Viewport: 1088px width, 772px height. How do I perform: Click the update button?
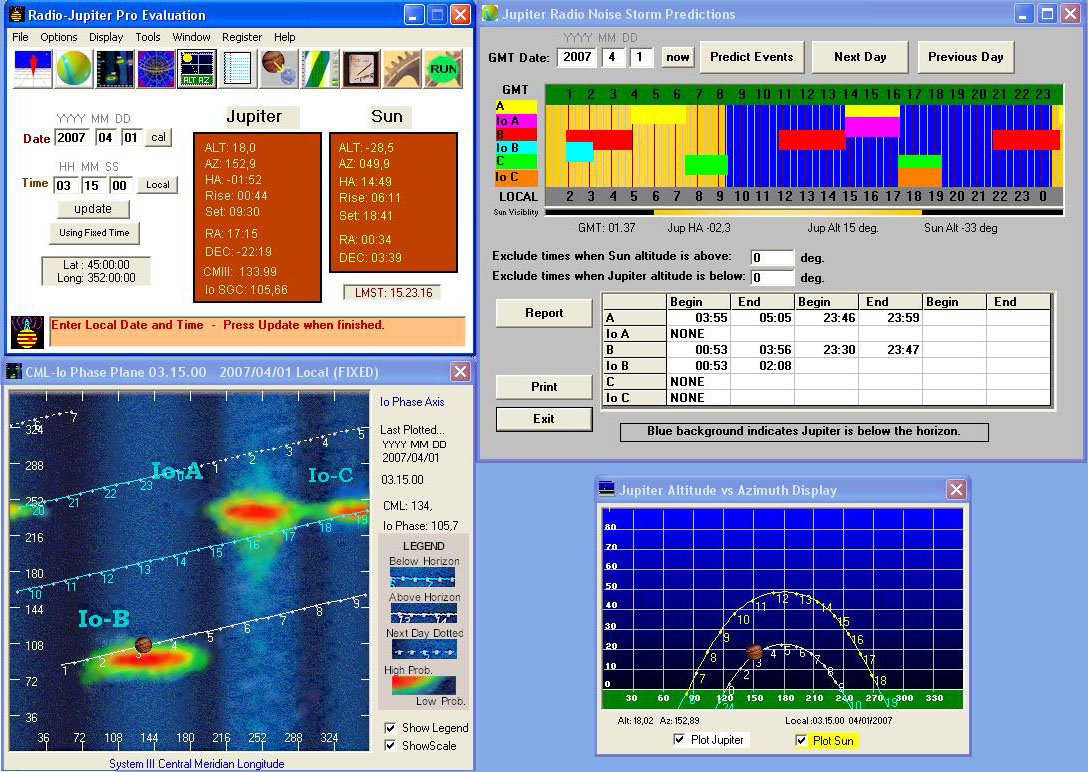tap(93, 209)
